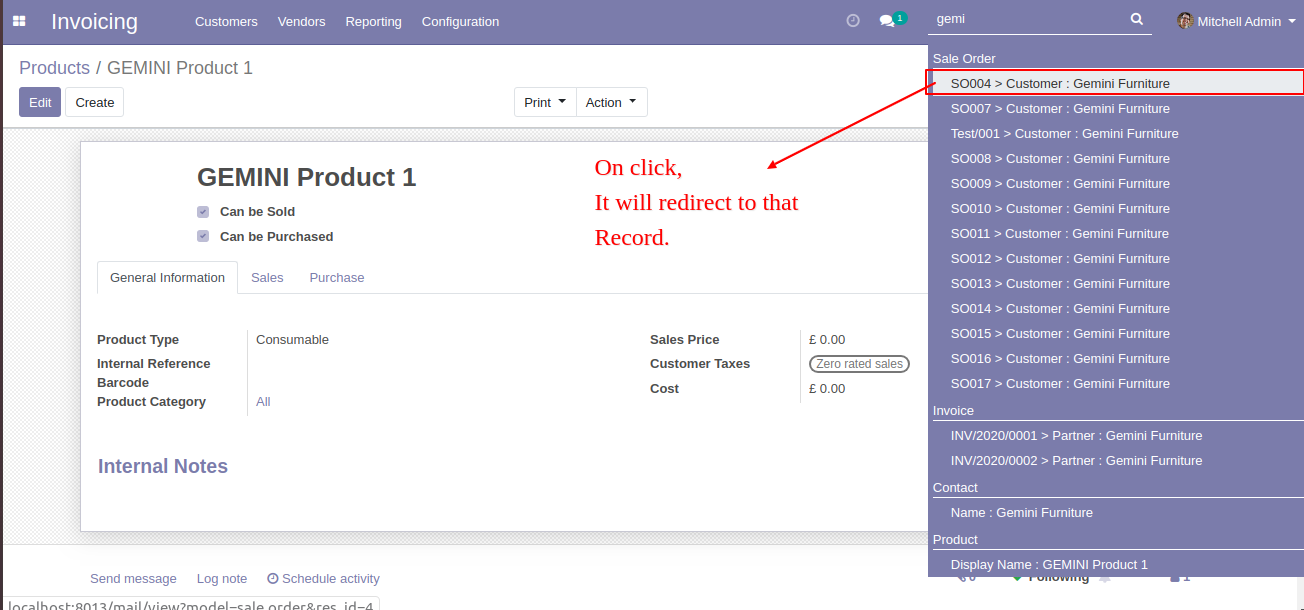Open Mitchell Admin user menu arrow

click(x=1292, y=21)
